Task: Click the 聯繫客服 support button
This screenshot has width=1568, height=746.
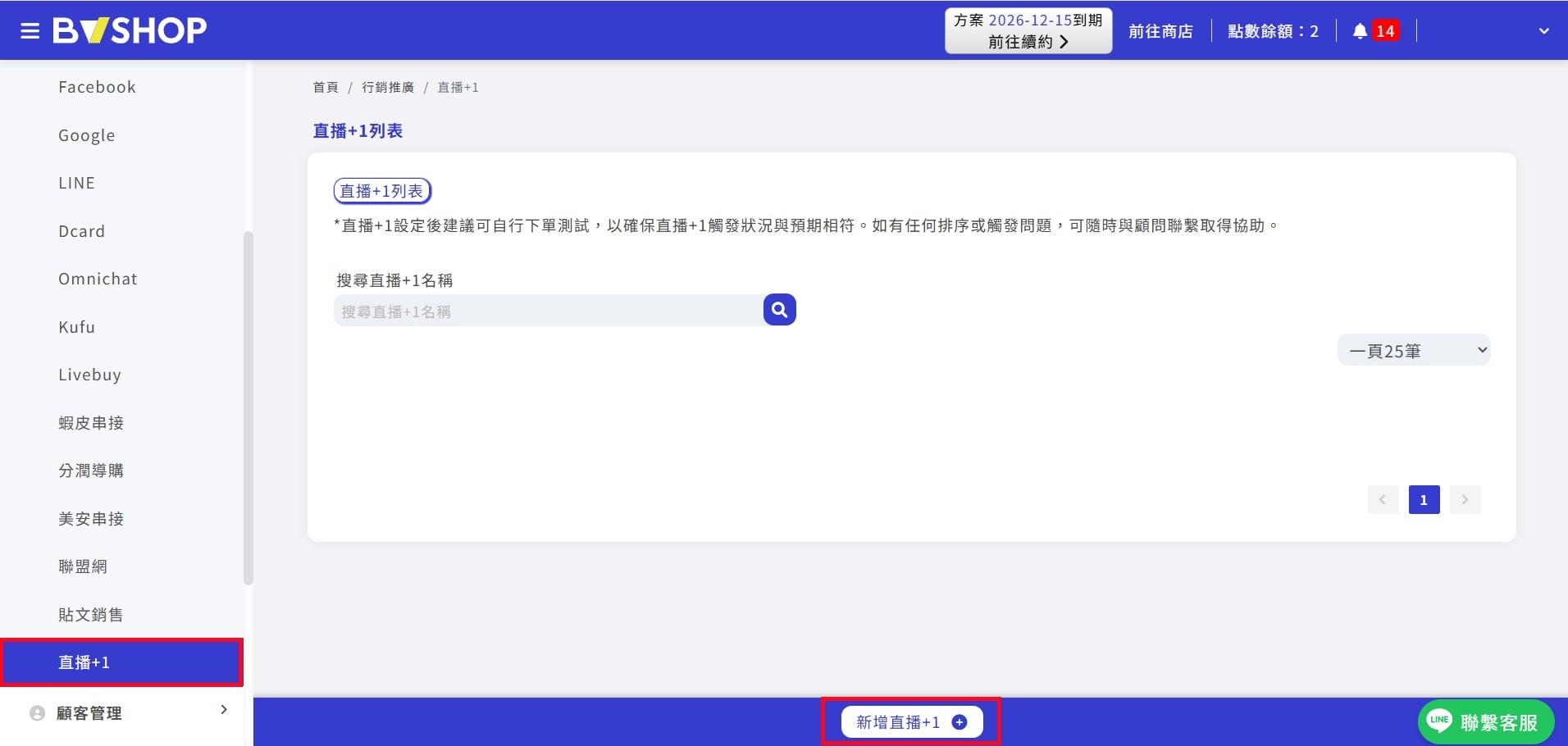Action: (1486, 721)
